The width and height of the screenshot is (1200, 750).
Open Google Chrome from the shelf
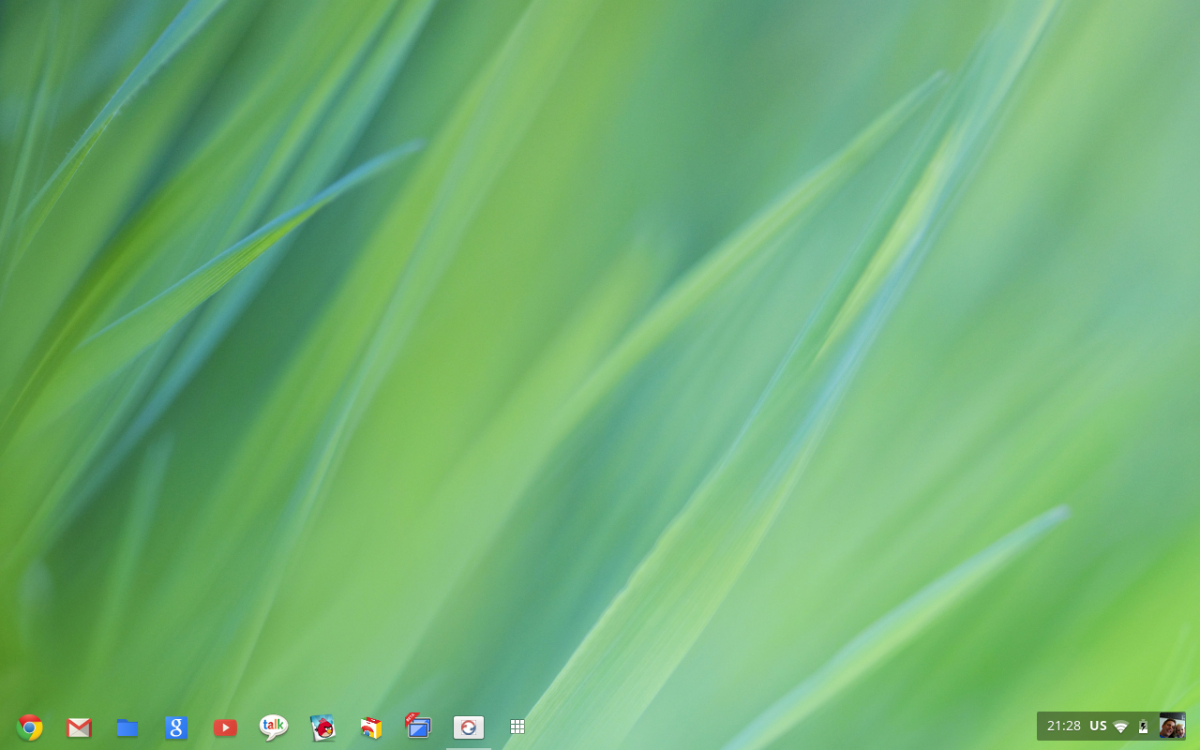30,728
